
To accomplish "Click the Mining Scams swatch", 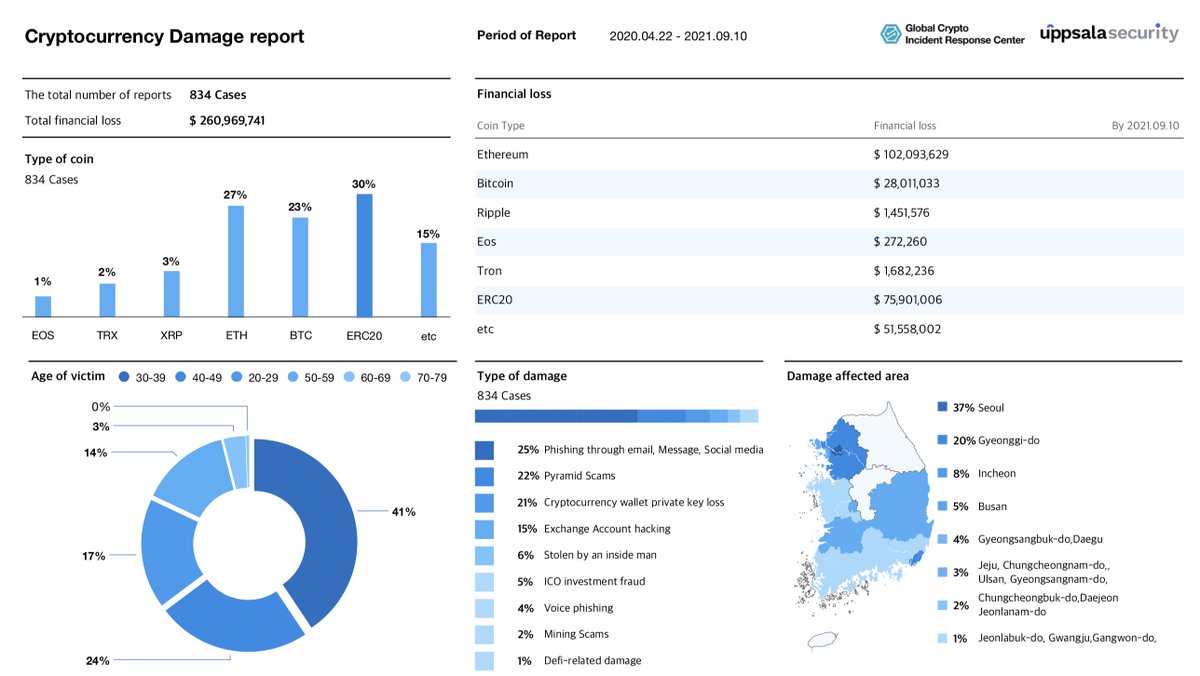I will coord(484,634).
